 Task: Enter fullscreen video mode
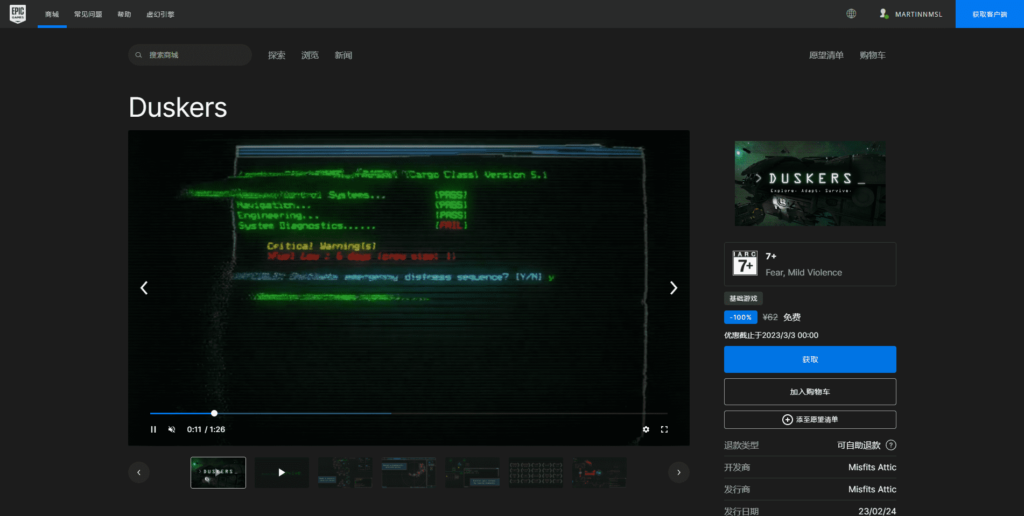click(664, 429)
